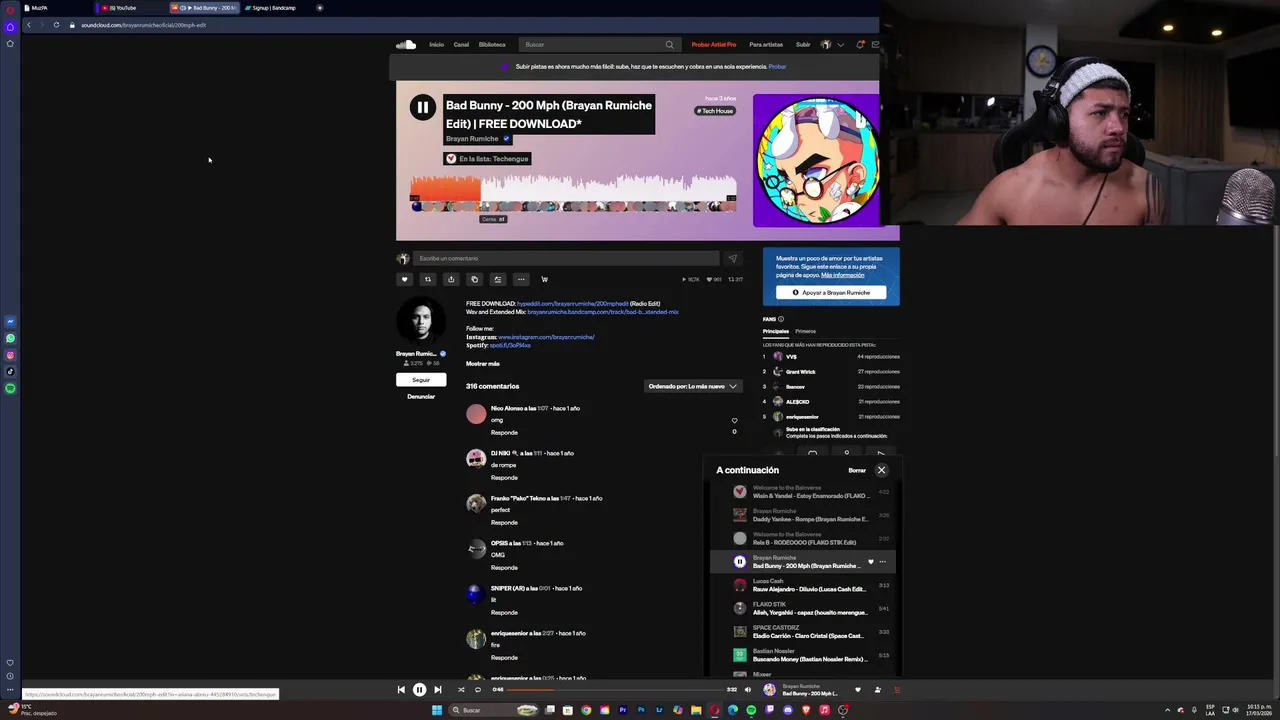Select the Principales fans tab
Image resolution: width=1280 pixels, height=720 pixels.
(776, 331)
